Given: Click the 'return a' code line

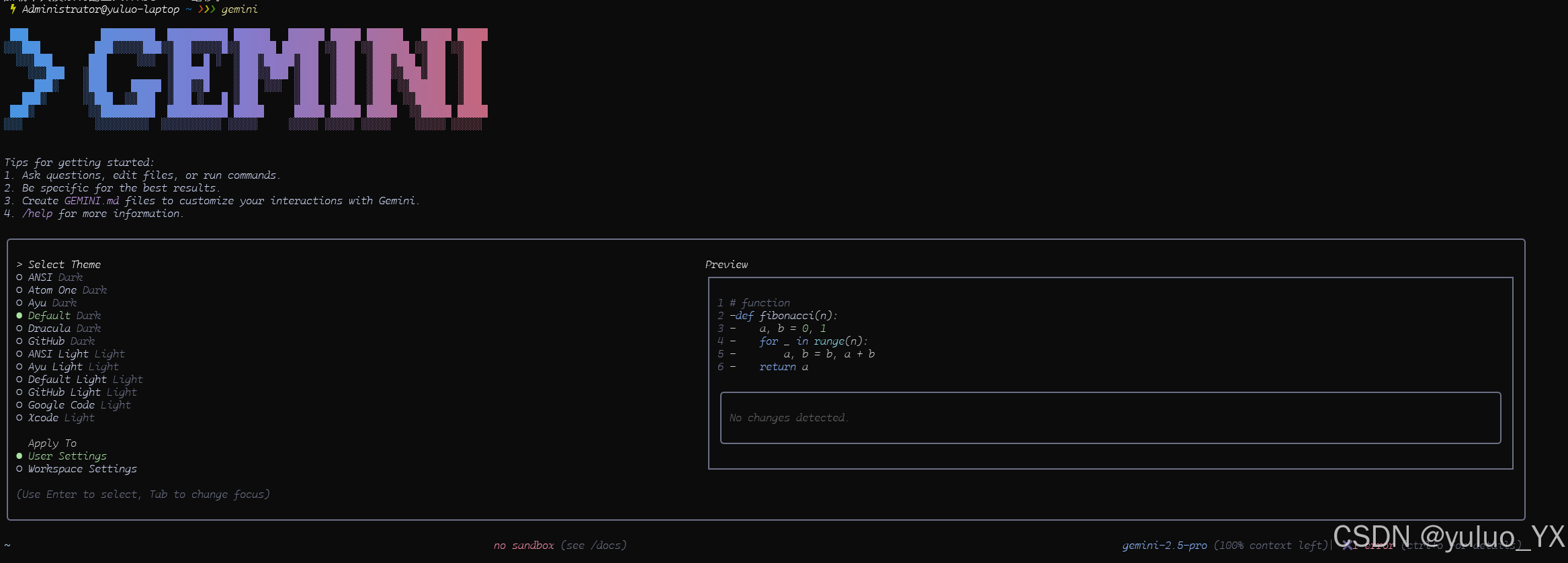Looking at the screenshot, I should [784, 367].
